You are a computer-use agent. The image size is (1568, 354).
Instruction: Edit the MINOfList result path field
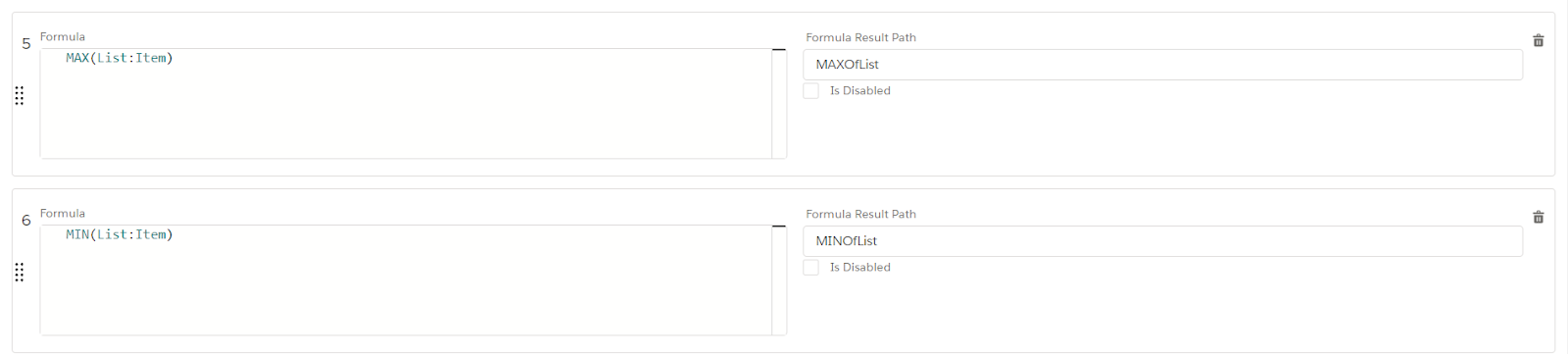1162,241
